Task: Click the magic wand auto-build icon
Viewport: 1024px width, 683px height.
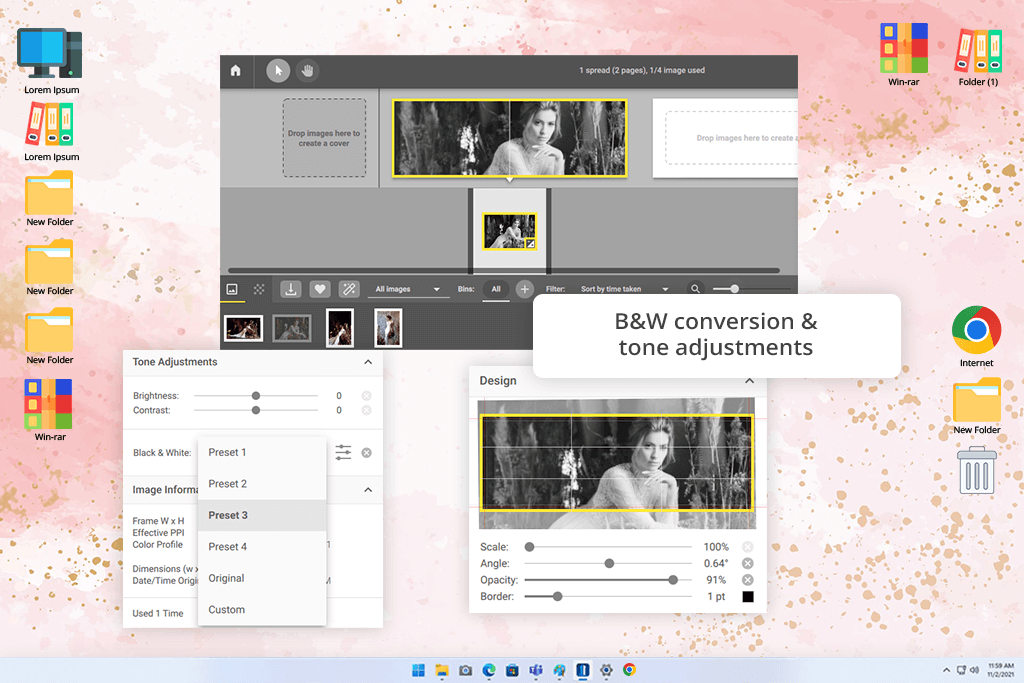Action: [x=349, y=289]
